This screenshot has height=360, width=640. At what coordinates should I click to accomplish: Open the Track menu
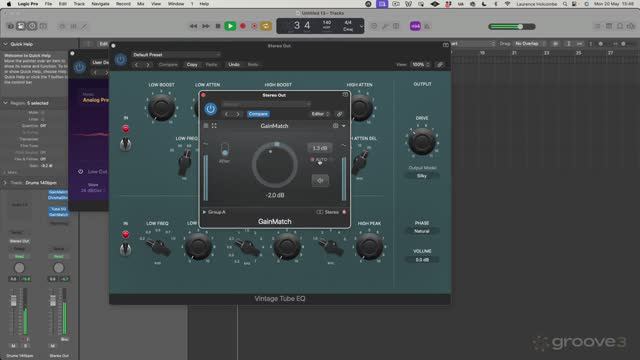click(x=79, y=4)
